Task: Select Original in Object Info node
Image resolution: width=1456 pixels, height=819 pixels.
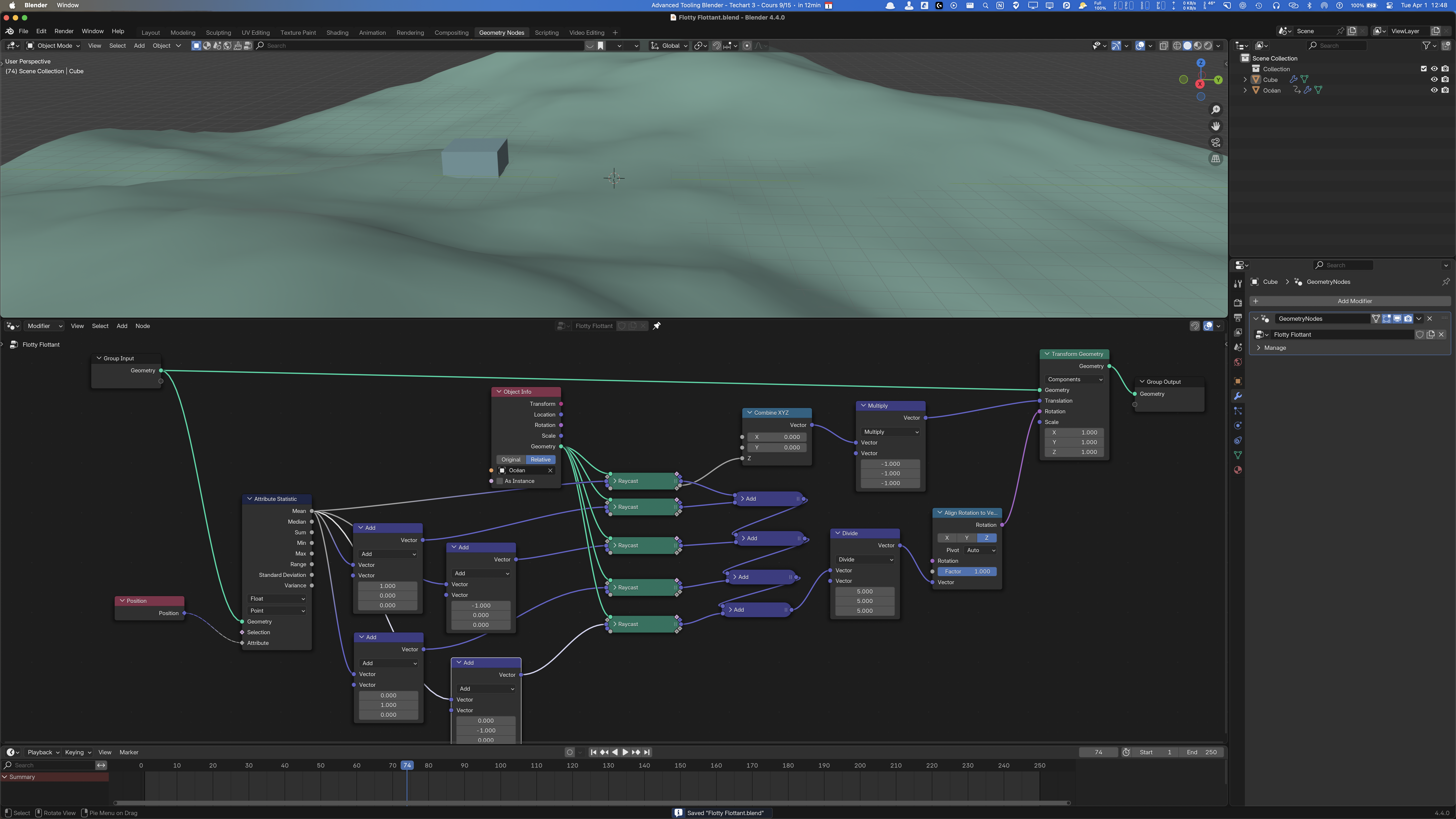Action: tap(511, 460)
